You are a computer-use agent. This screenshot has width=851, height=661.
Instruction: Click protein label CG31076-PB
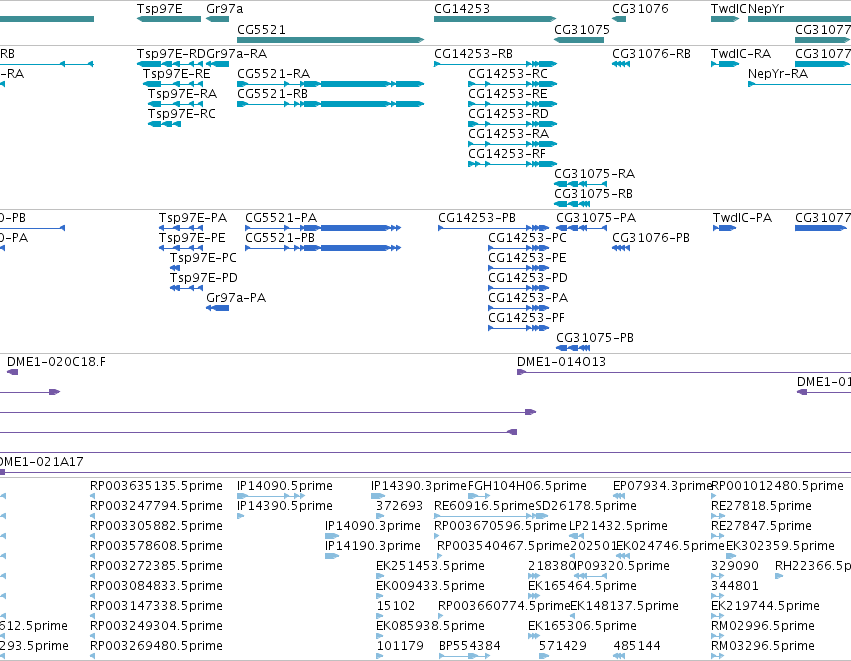coord(651,238)
